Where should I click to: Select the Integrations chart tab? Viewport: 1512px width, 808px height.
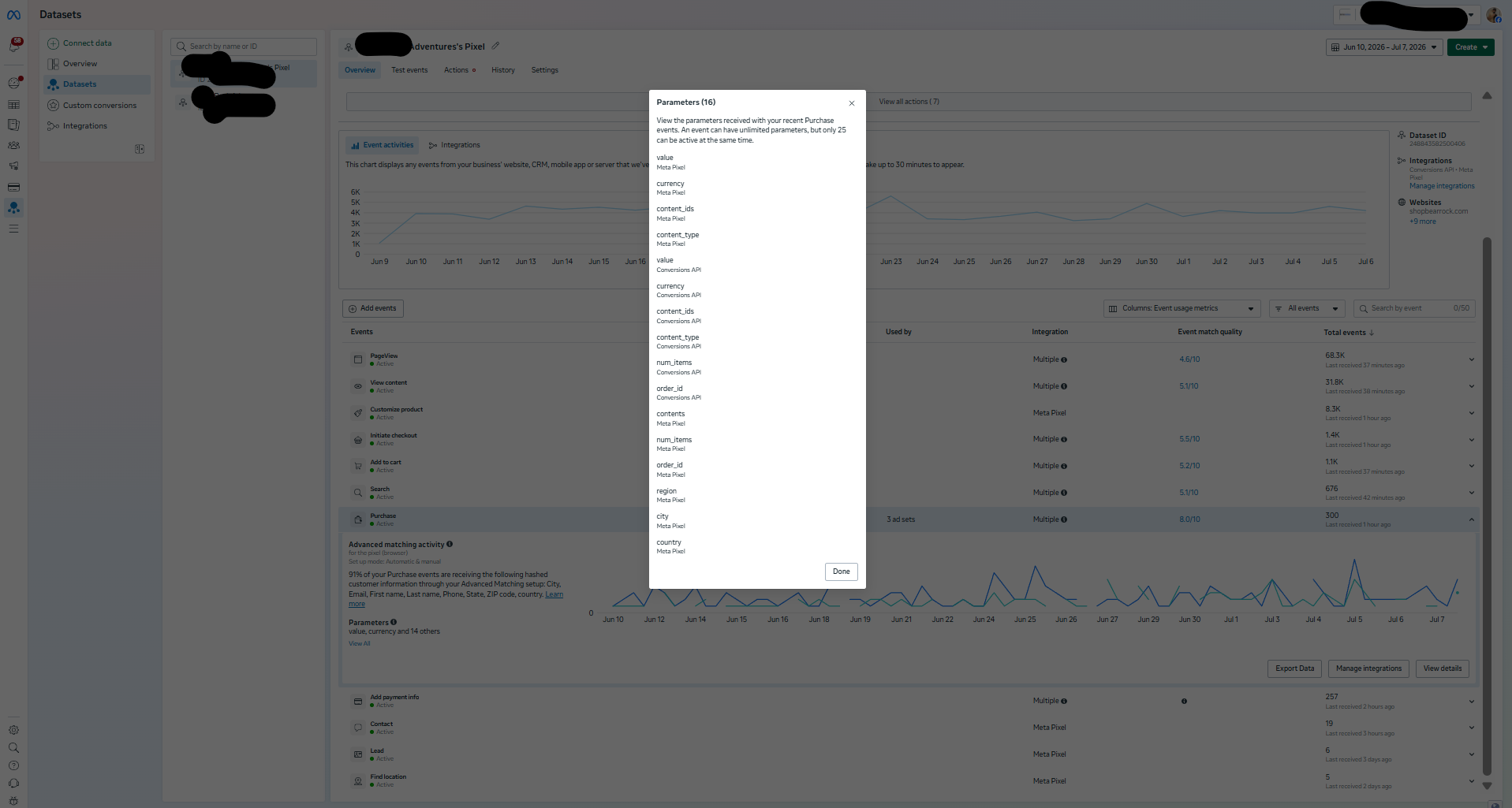(x=454, y=145)
